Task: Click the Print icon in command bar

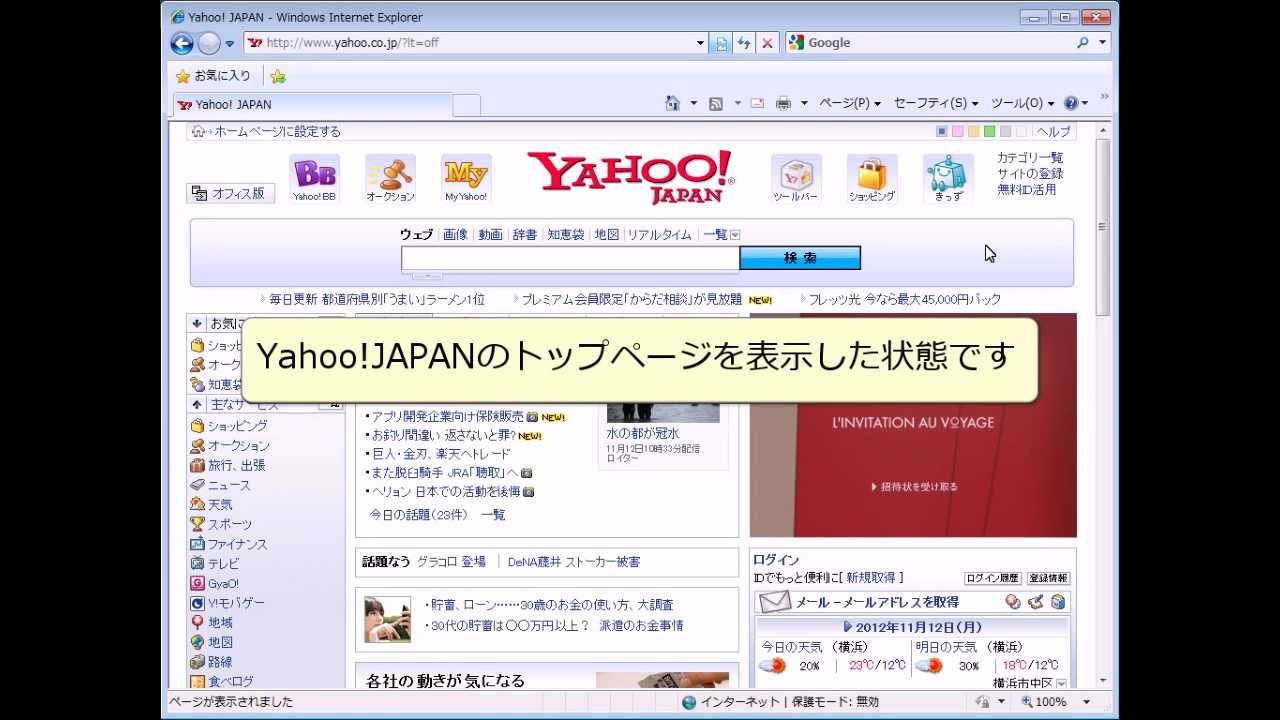Action: [784, 103]
